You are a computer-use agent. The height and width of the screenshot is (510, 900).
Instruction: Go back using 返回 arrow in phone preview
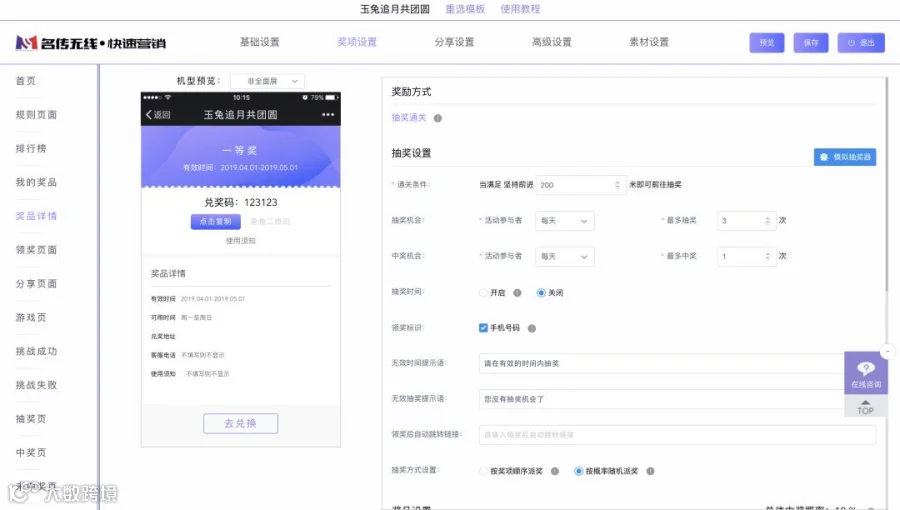pos(158,115)
